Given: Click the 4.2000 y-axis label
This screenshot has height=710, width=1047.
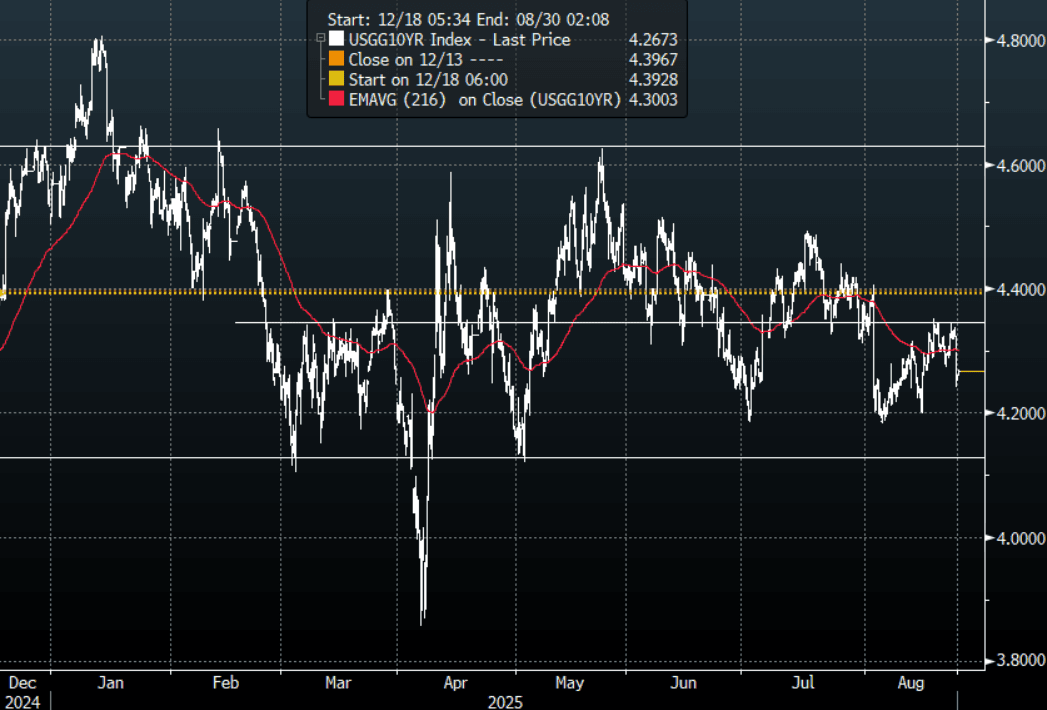Looking at the screenshot, I should (x=1021, y=413).
